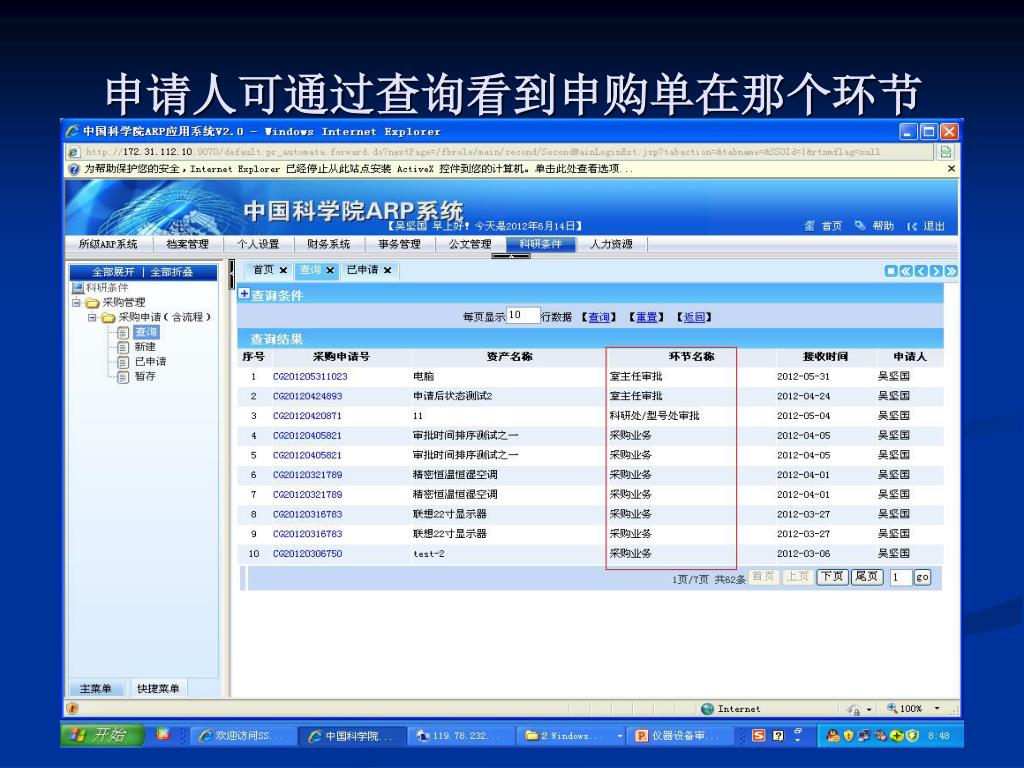This screenshot has width=1024, height=768.
Task: Collapse 采购申请（含流程） tree node
Action: [92, 317]
